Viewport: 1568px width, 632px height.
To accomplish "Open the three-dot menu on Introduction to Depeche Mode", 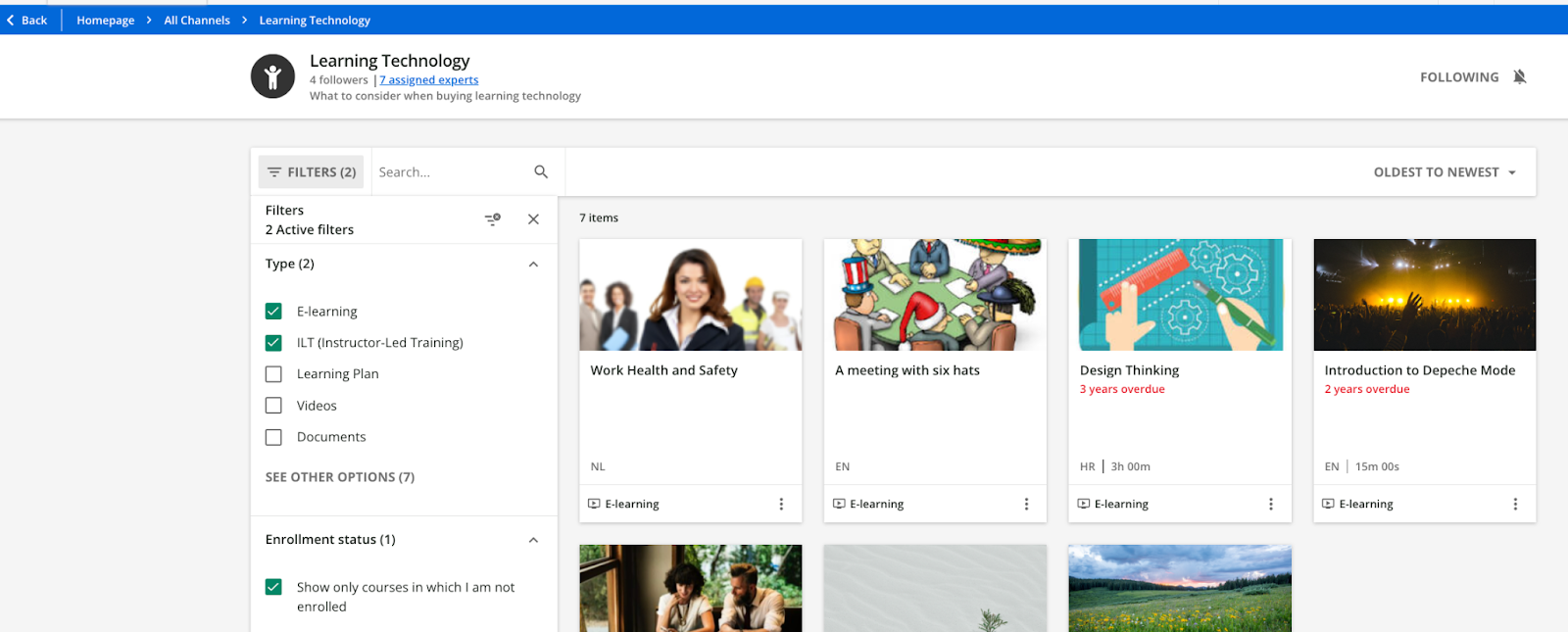I will point(1515,505).
